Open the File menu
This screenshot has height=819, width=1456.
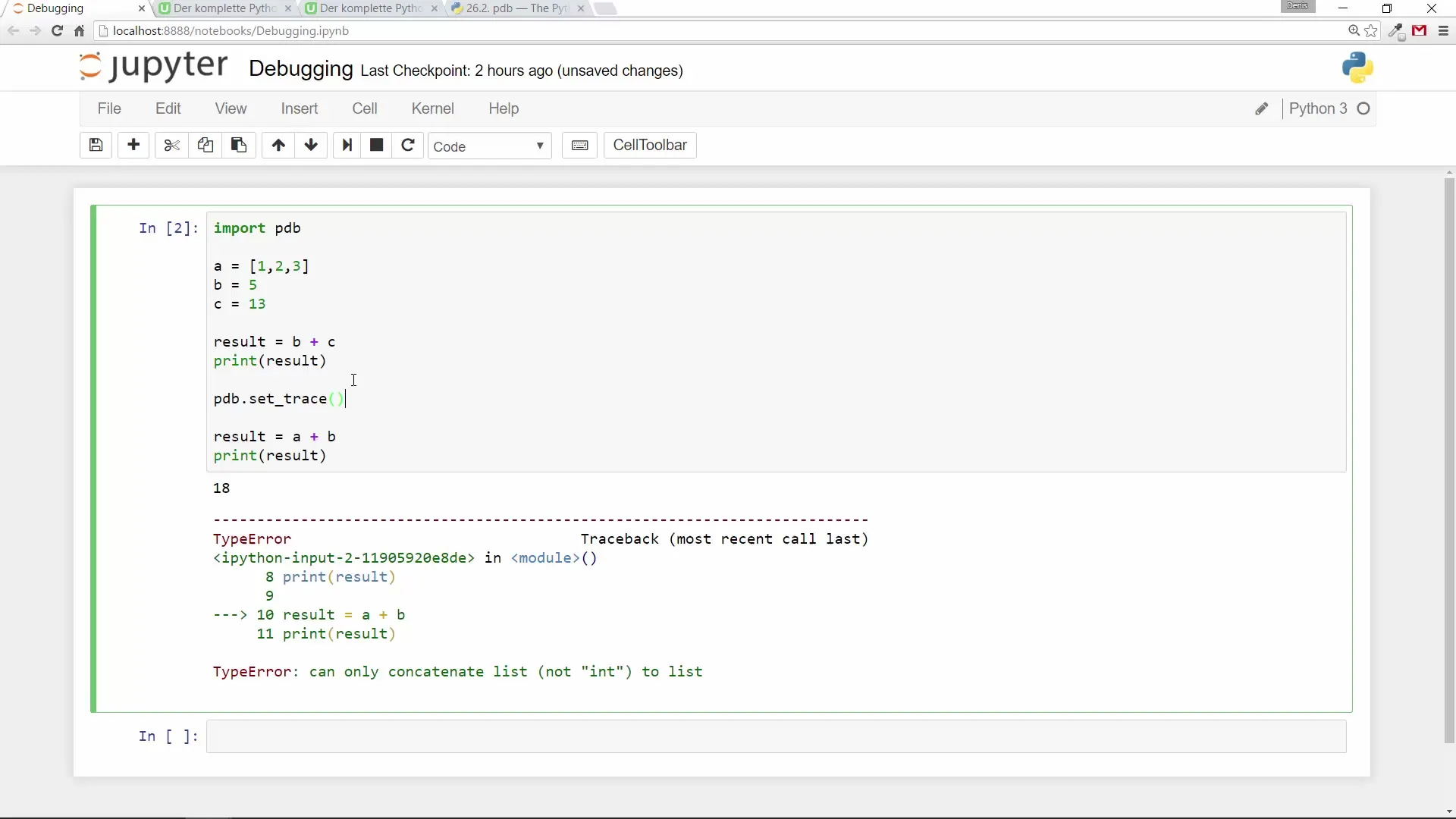click(x=109, y=108)
